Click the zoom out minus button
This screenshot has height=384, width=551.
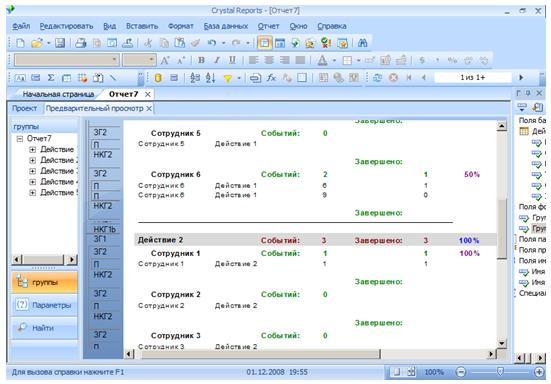(x=461, y=372)
